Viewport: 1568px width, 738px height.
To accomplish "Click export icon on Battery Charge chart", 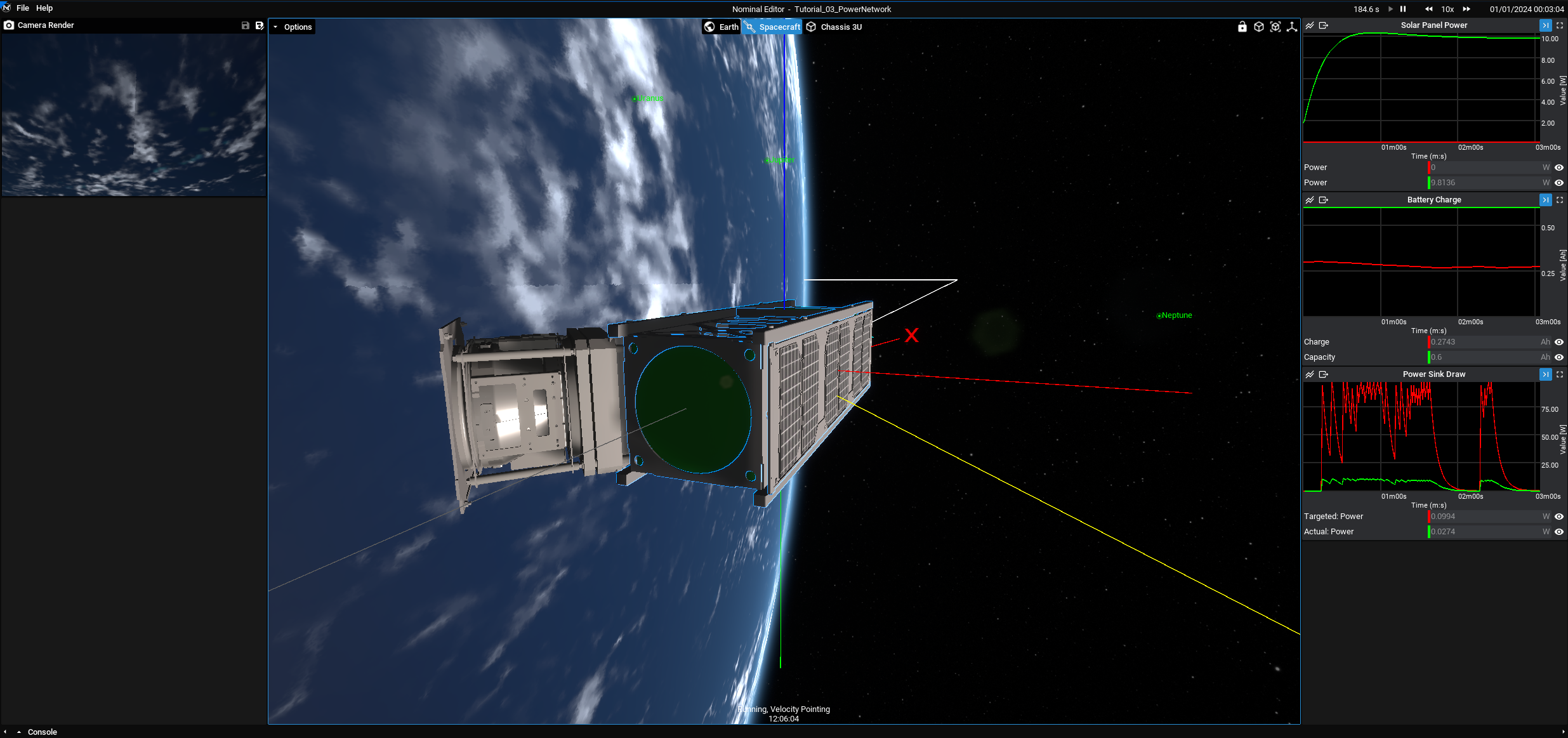I will 1324,200.
